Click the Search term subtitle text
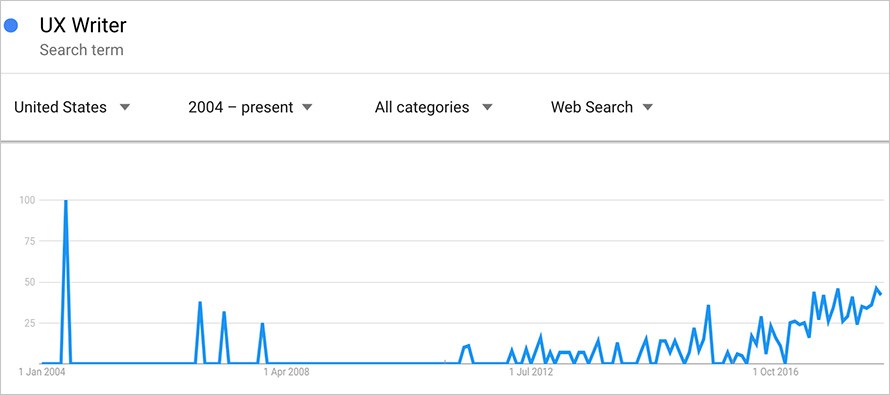 81,50
